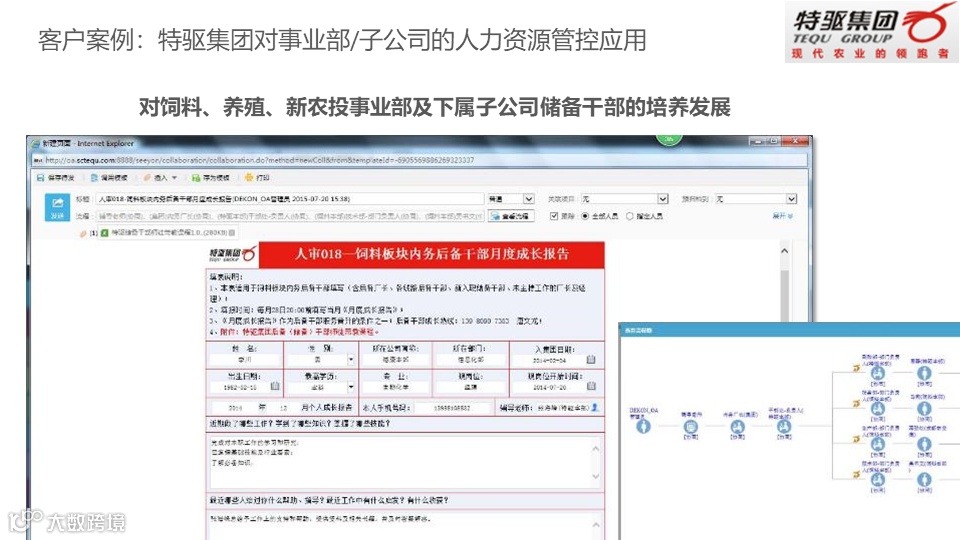960x540 pixels.
Task: Click the print (打印) toolbar icon
Action: (249, 178)
